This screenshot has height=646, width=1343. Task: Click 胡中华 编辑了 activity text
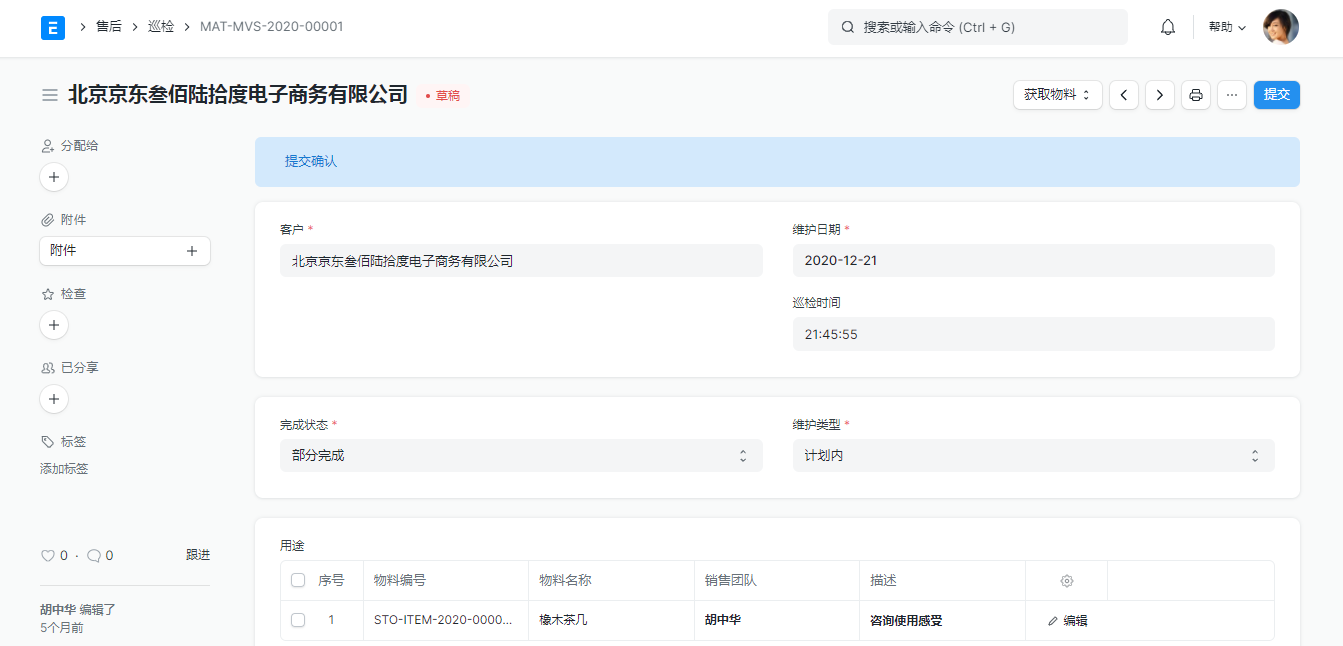78,609
